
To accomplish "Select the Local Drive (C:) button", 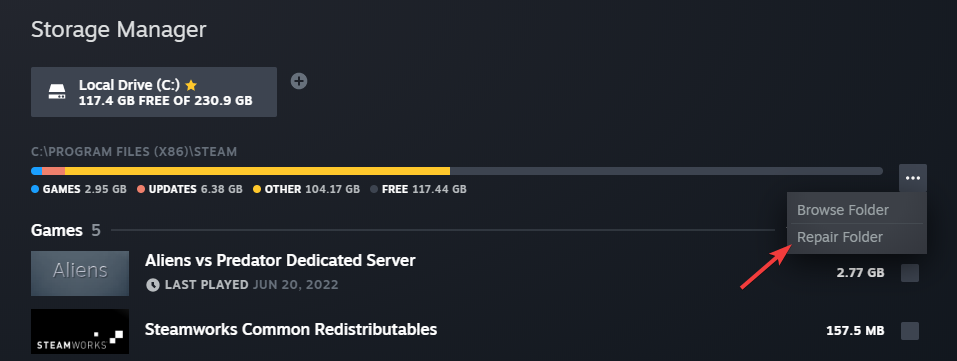I will coord(154,92).
